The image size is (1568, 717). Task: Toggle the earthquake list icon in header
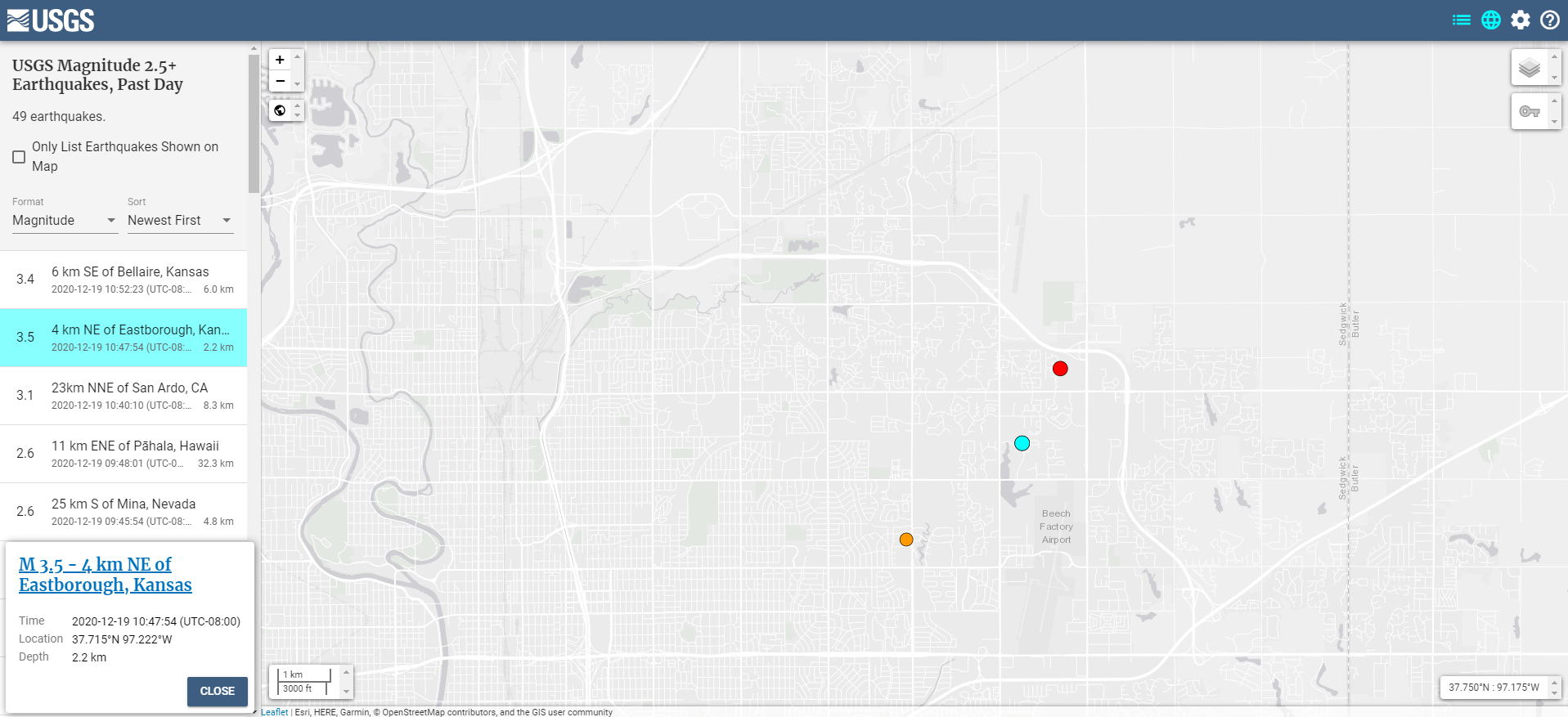click(x=1461, y=20)
